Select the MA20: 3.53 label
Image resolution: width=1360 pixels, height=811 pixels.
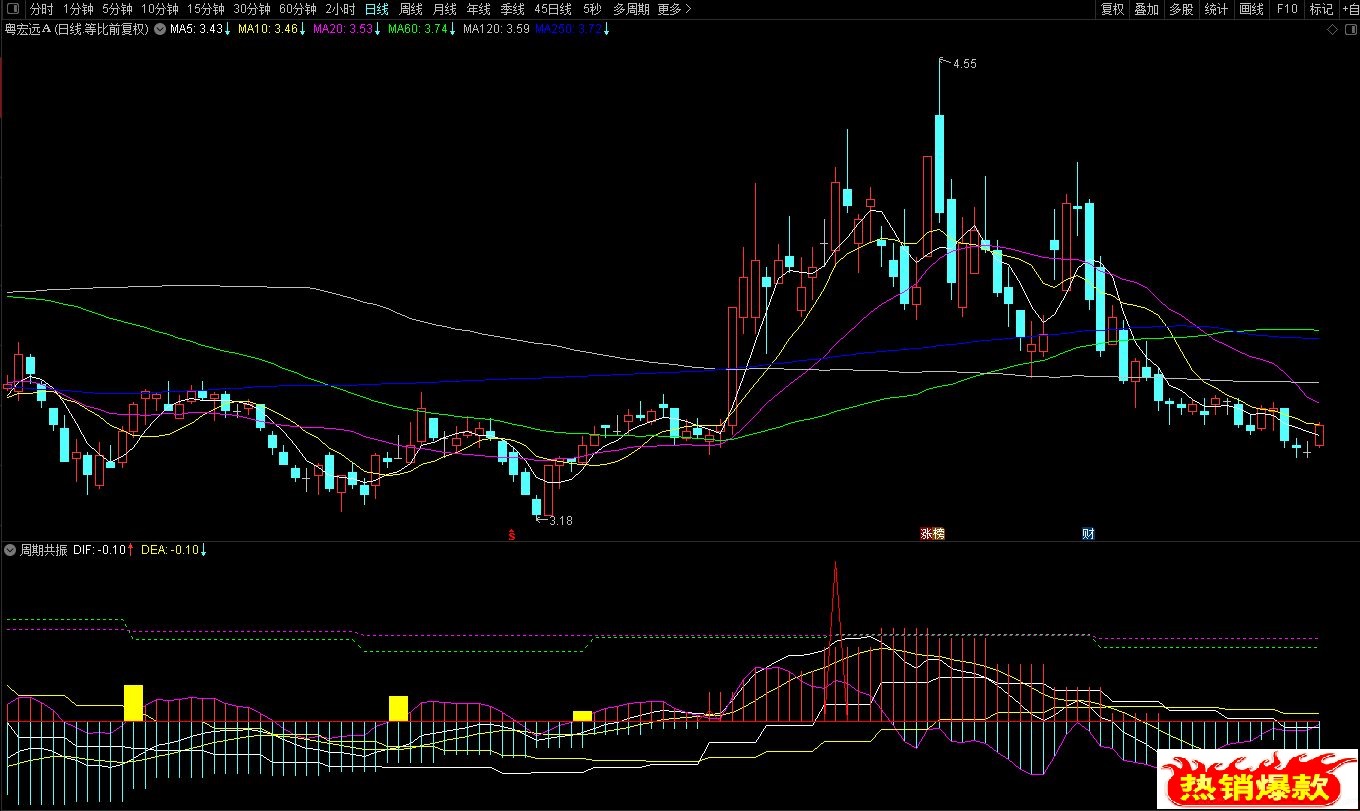tap(343, 29)
